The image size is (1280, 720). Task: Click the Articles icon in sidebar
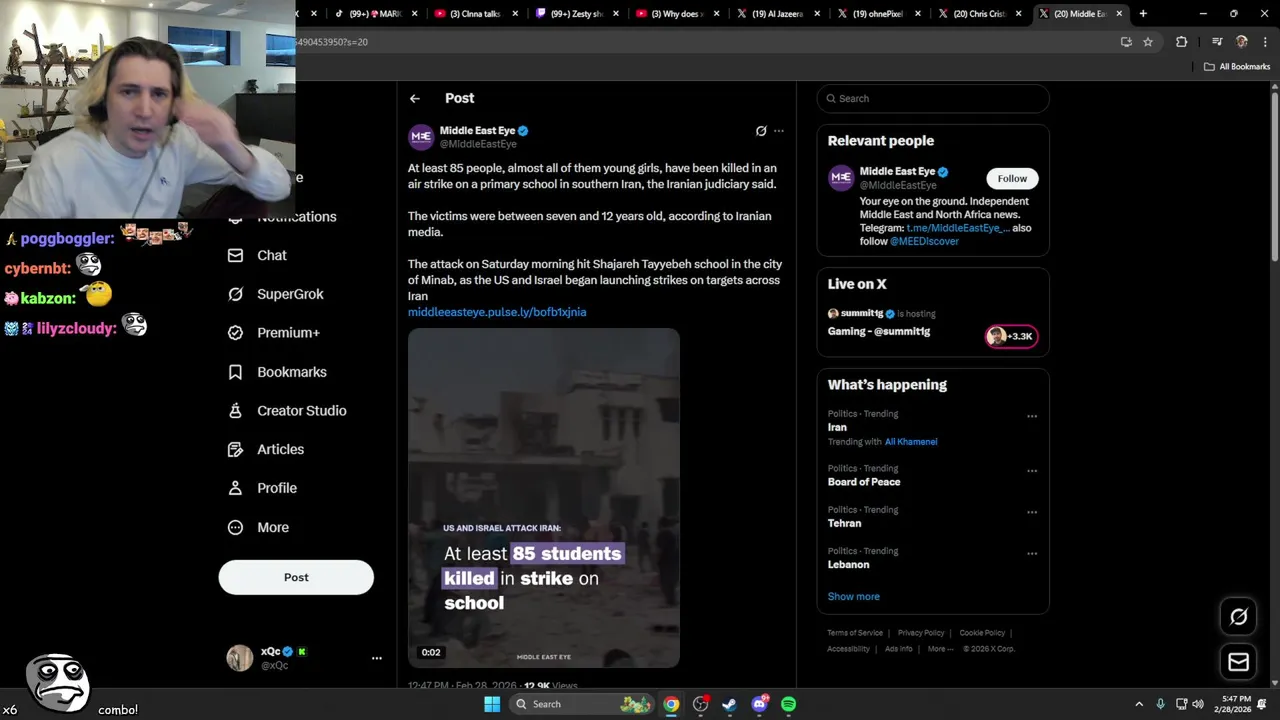[x=235, y=450]
